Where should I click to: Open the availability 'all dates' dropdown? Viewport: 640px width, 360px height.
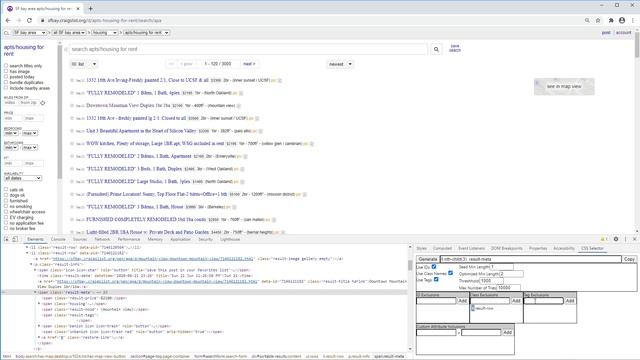pyautogui.click(x=23, y=178)
